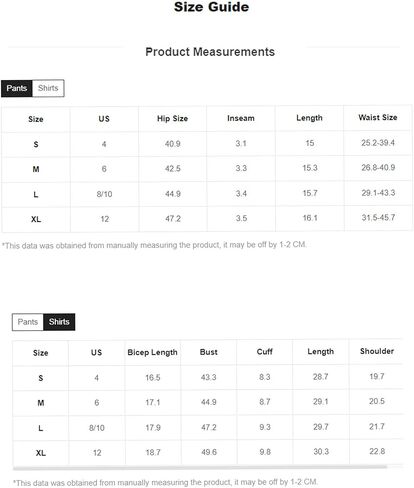The height and width of the screenshot is (488, 414).
Task: Click the bust value 49.6 for XL shirts
Action: [x=209, y=452]
